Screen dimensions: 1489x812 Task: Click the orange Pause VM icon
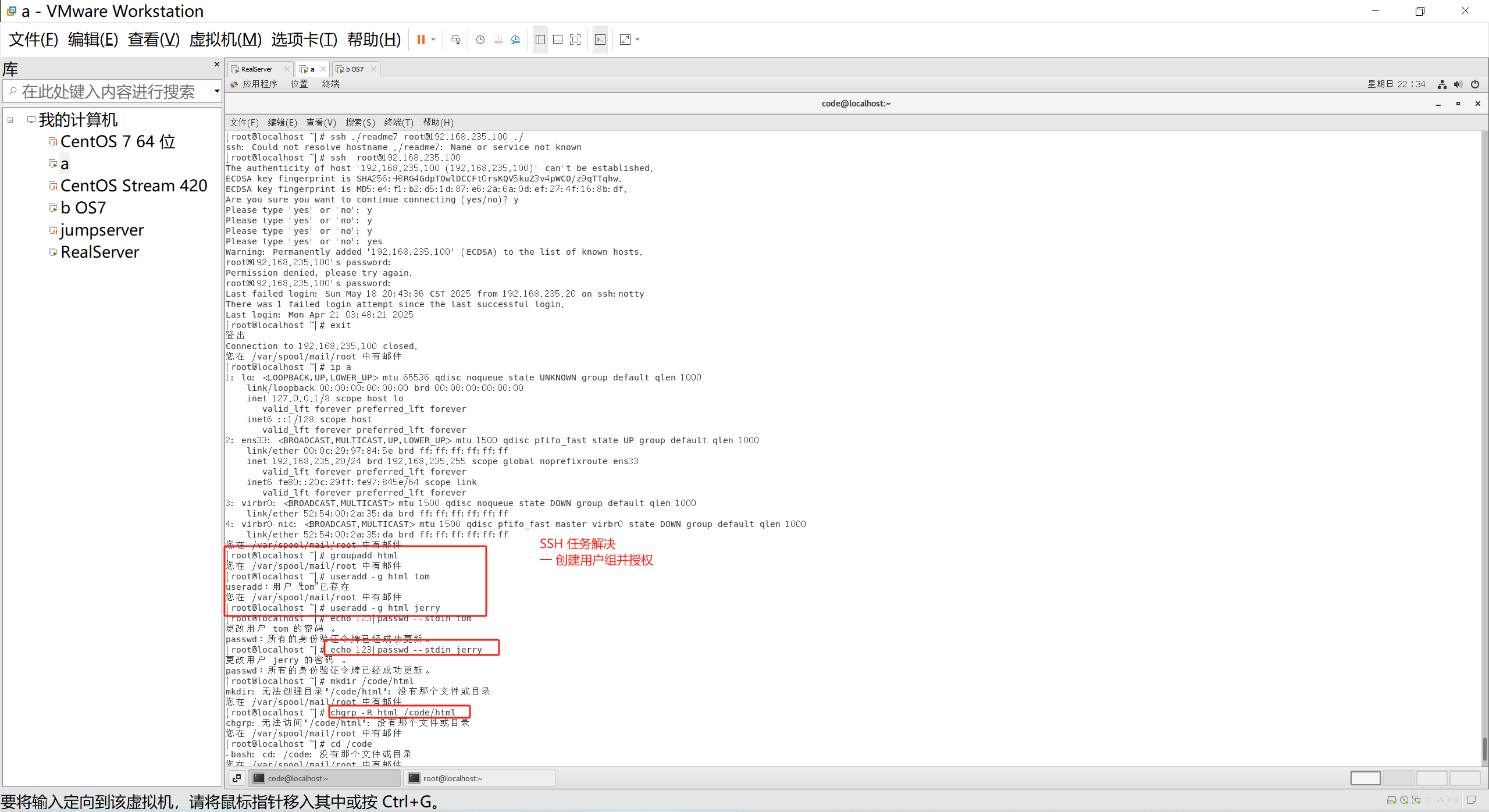pos(421,40)
